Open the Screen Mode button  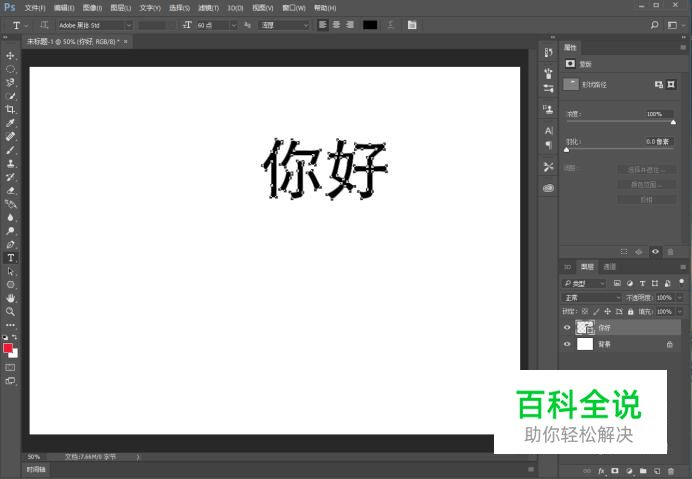click(x=10, y=381)
